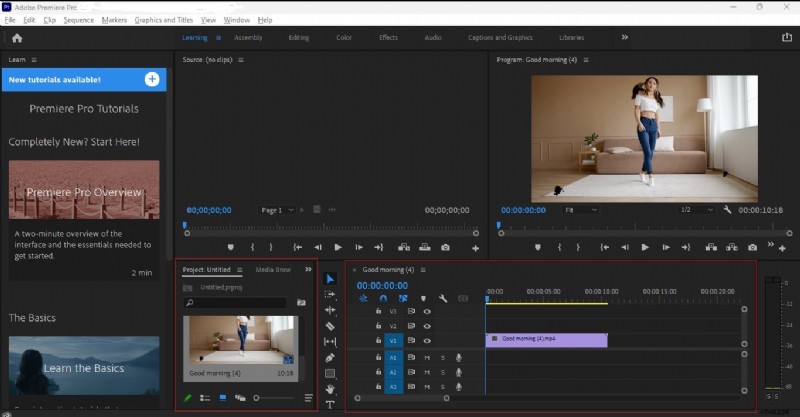Image resolution: width=800 pixels, height=417 pixels.
Task: Toggle V2 track output eye
Action: point(427,326)
